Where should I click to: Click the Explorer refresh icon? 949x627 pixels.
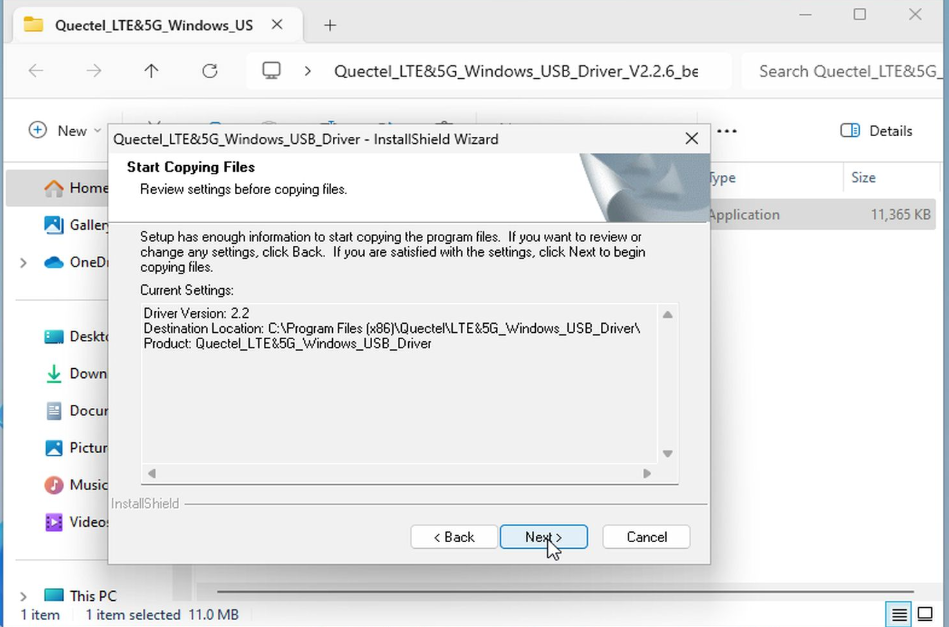click(x=209, y=71)
